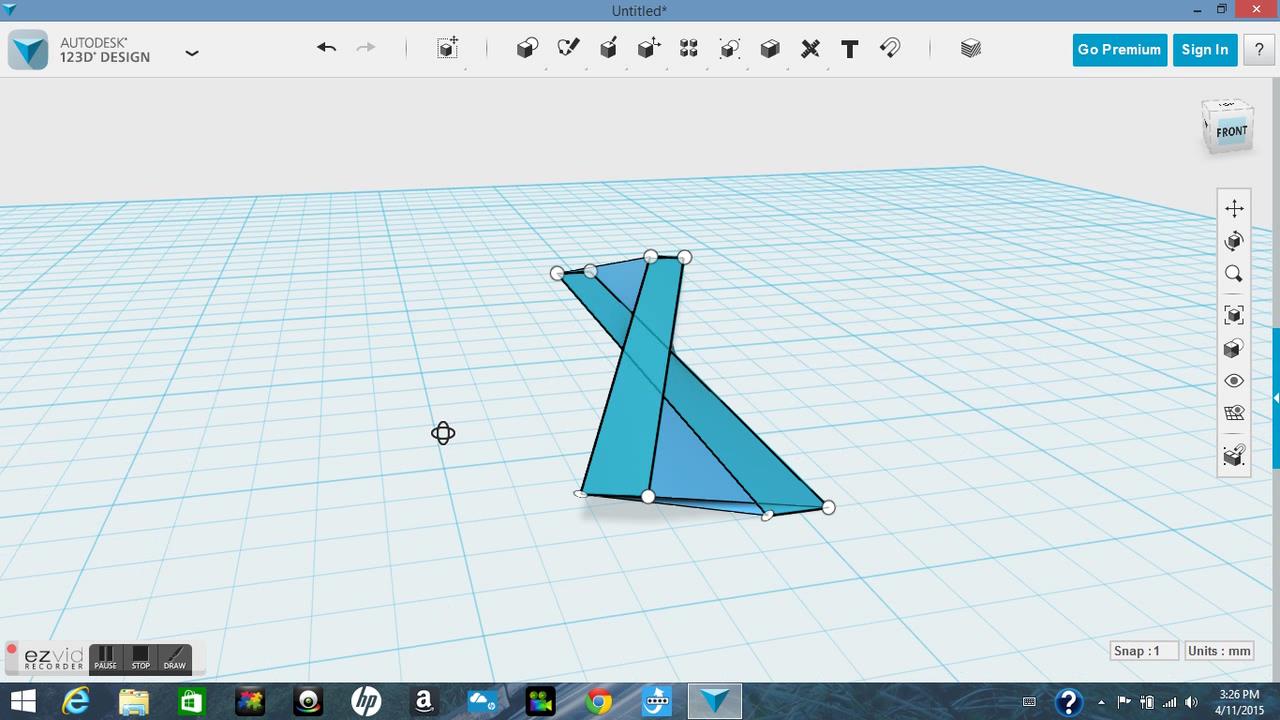1280x720 pixels.
Task: Click the greyed-out Redo arrow
Action: click(366, 47)
